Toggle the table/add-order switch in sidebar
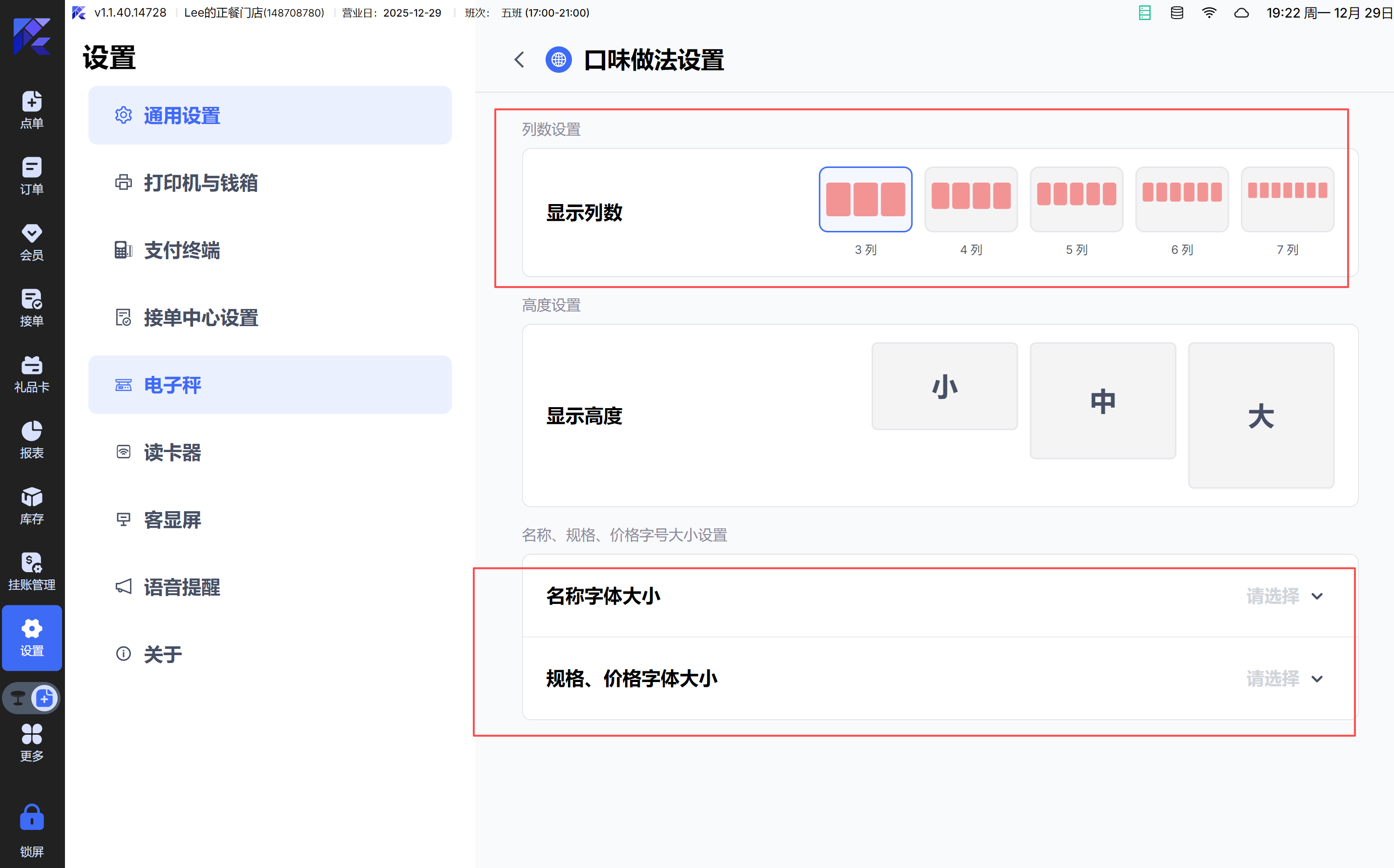The height and width of the screenshot is (868, 1394). tap(32, 698)
